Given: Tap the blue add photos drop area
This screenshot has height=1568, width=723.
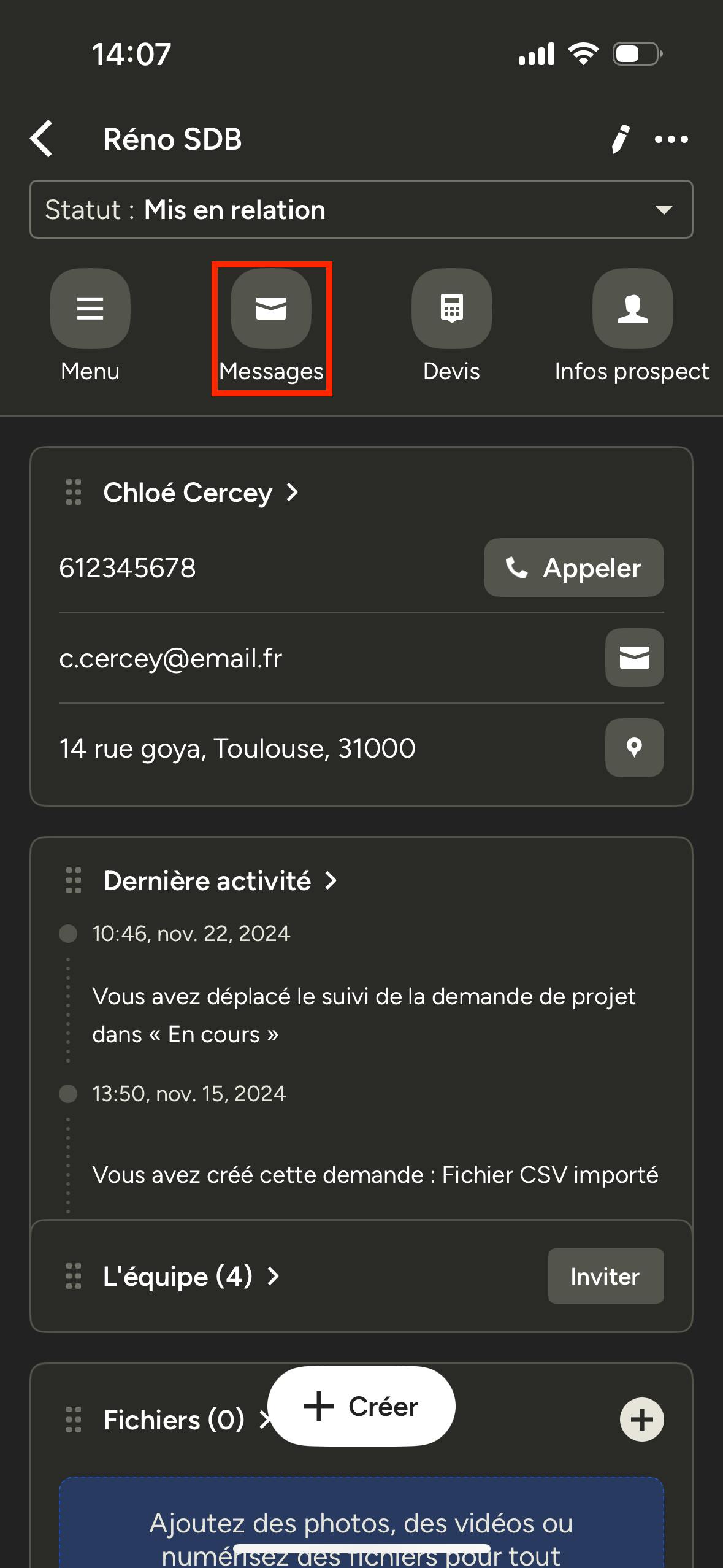Looking at the screenshot, I should pos(361,1528).
